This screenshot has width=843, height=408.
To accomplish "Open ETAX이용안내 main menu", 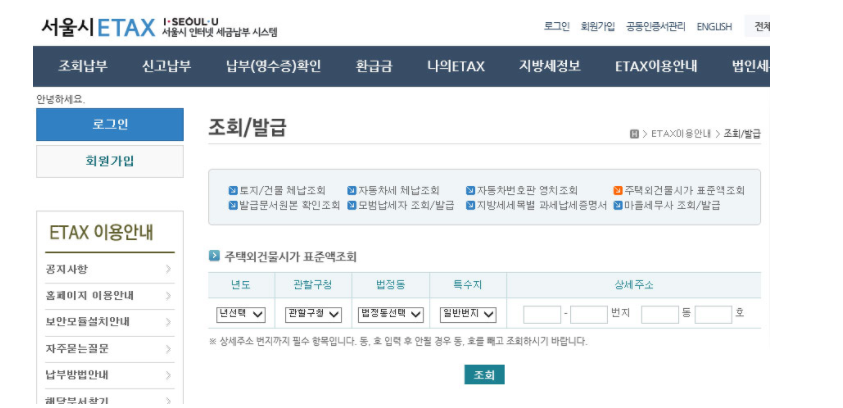I will [x=656, y=66].
